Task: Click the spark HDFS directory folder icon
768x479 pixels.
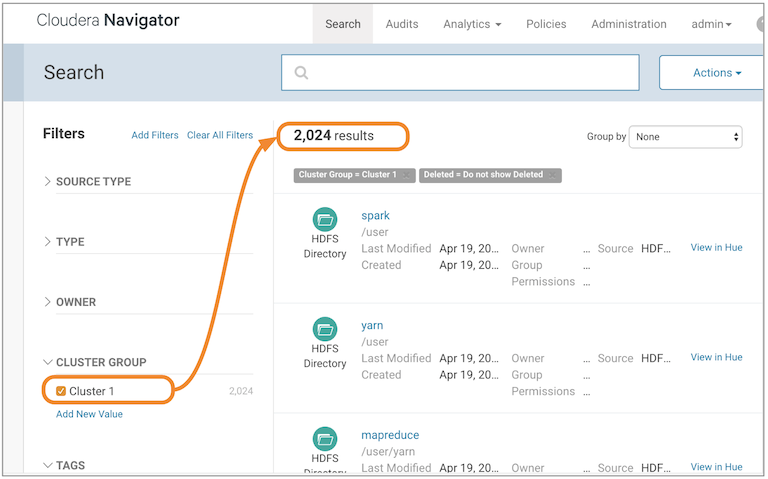Action: pyautogui.click(x=325, y=219)
